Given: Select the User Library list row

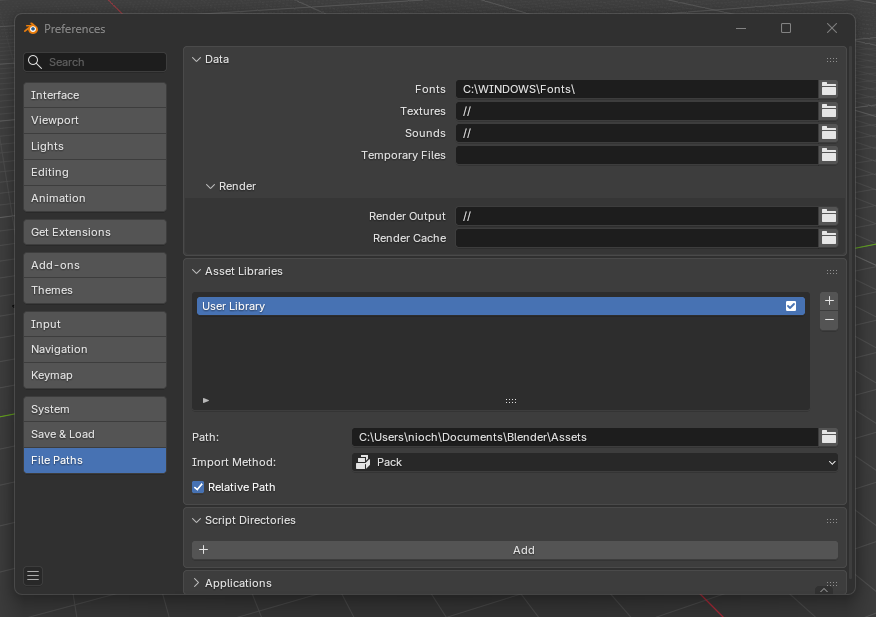Looking at the screenshot, I should (x=501, y=306).
